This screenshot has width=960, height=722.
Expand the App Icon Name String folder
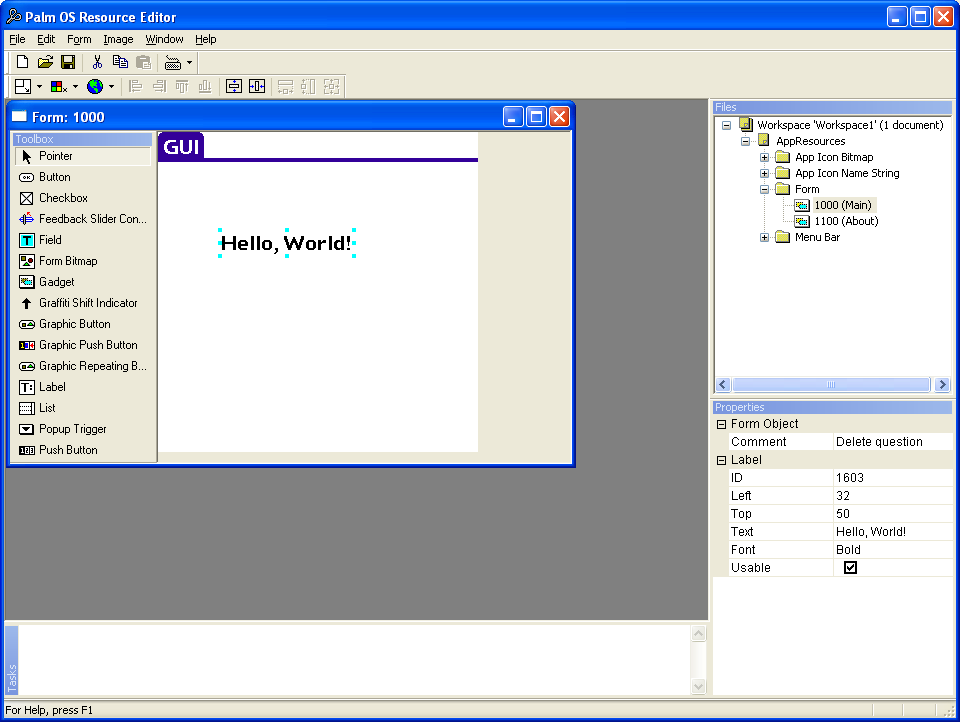tap(765, 173)
